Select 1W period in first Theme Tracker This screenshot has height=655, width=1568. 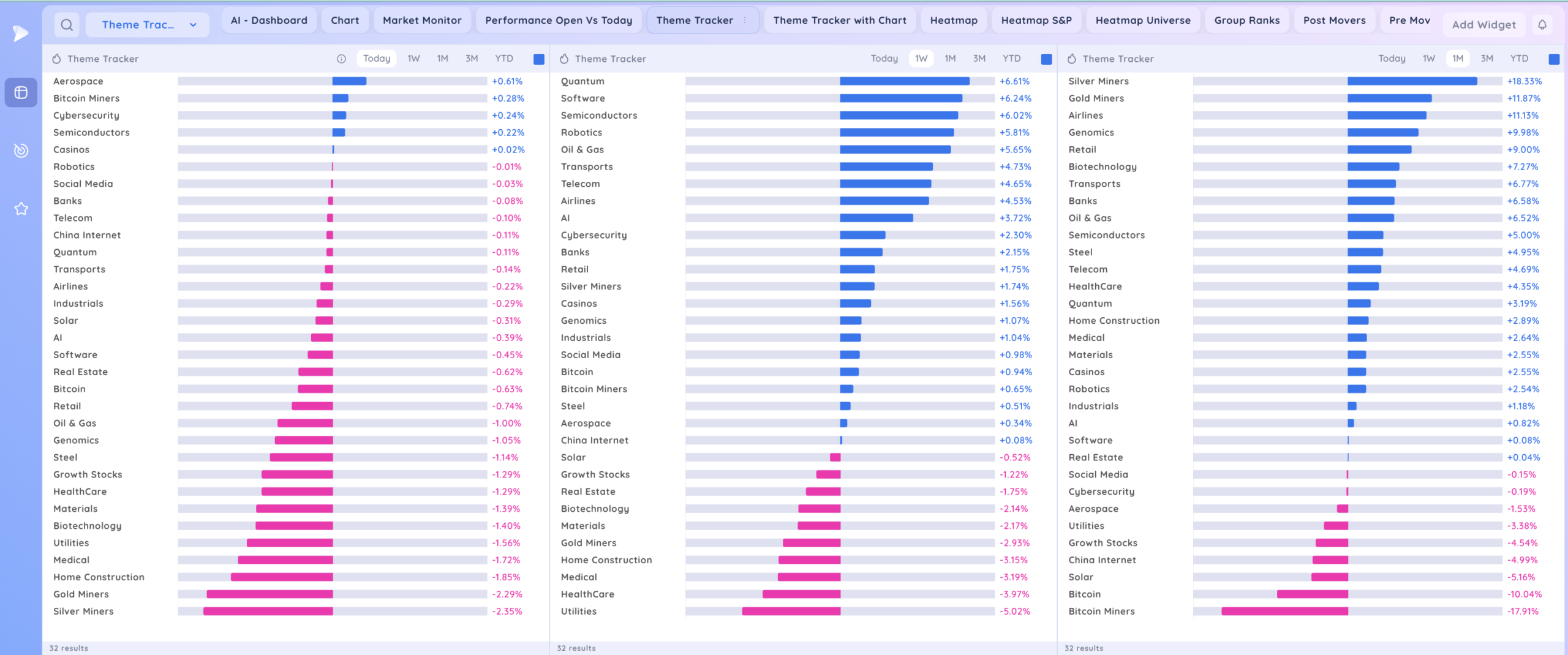coord(413,59)
